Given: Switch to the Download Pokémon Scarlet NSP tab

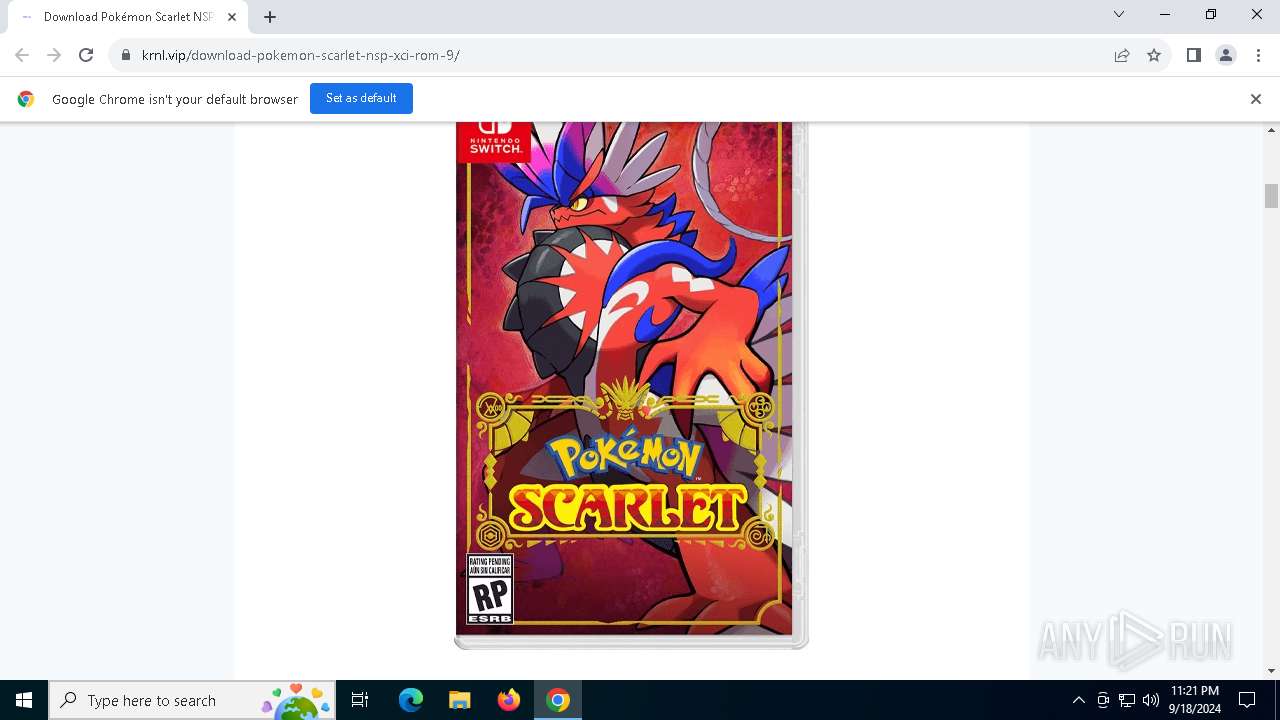Looking at the screenshot, I should click(128, 17).
